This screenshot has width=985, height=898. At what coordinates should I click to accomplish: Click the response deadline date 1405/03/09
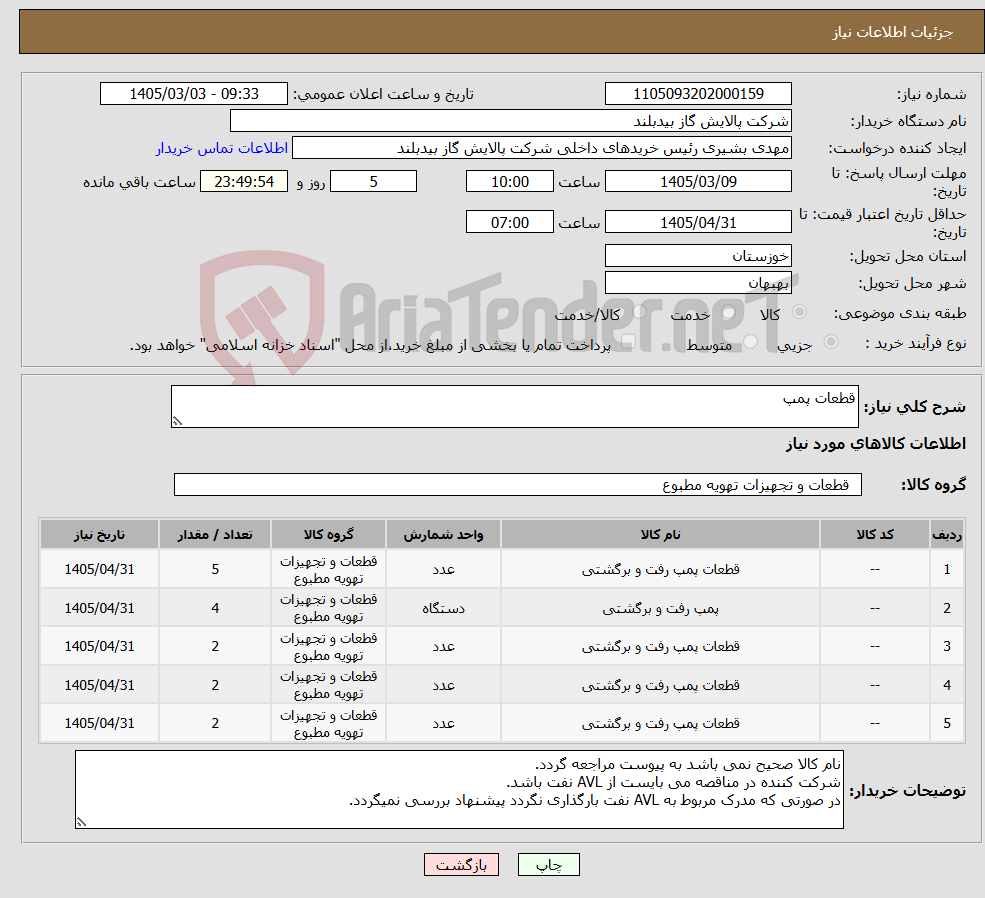(x=698, y=181)
